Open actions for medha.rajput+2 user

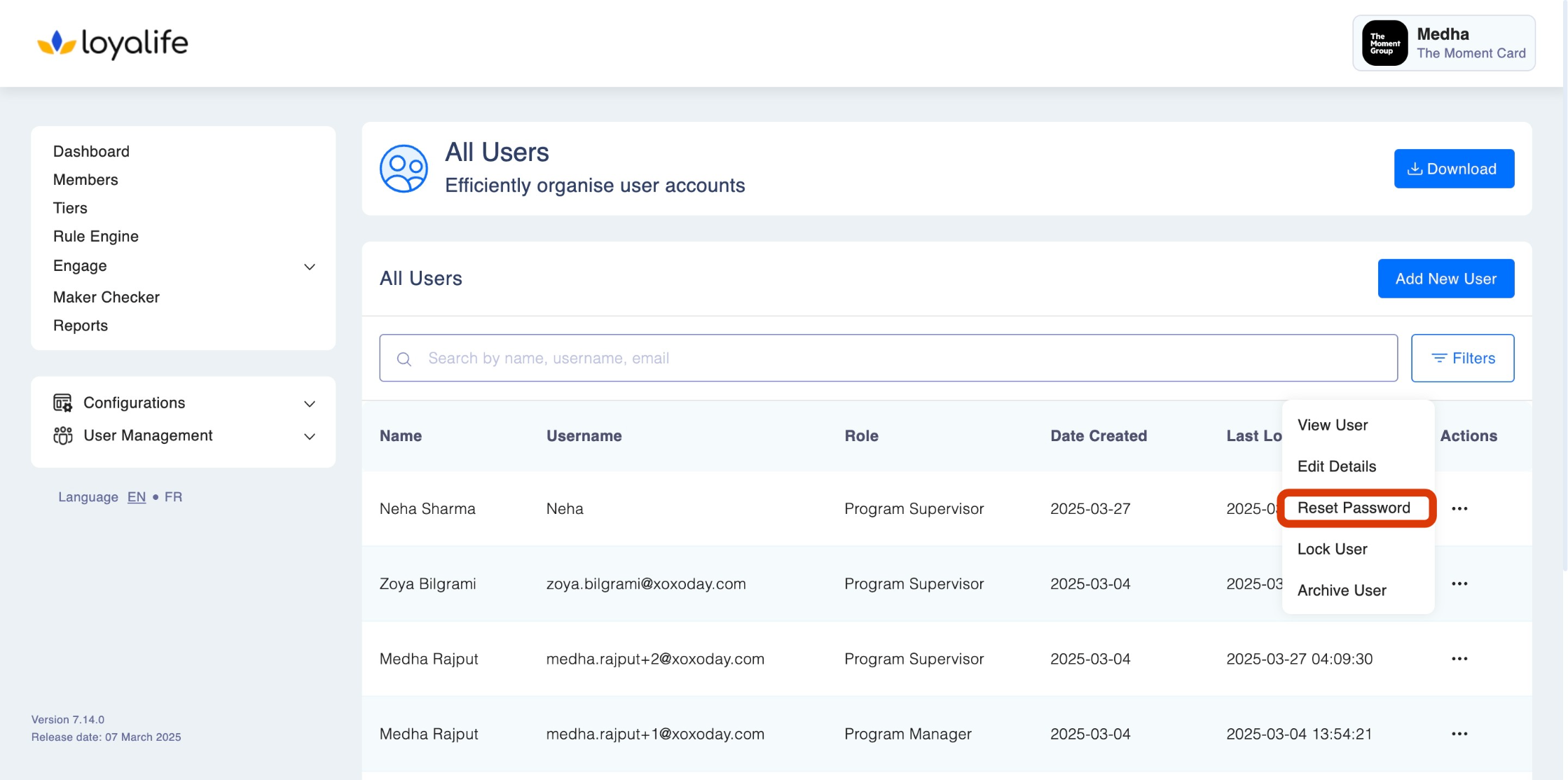pos(1459,659)
